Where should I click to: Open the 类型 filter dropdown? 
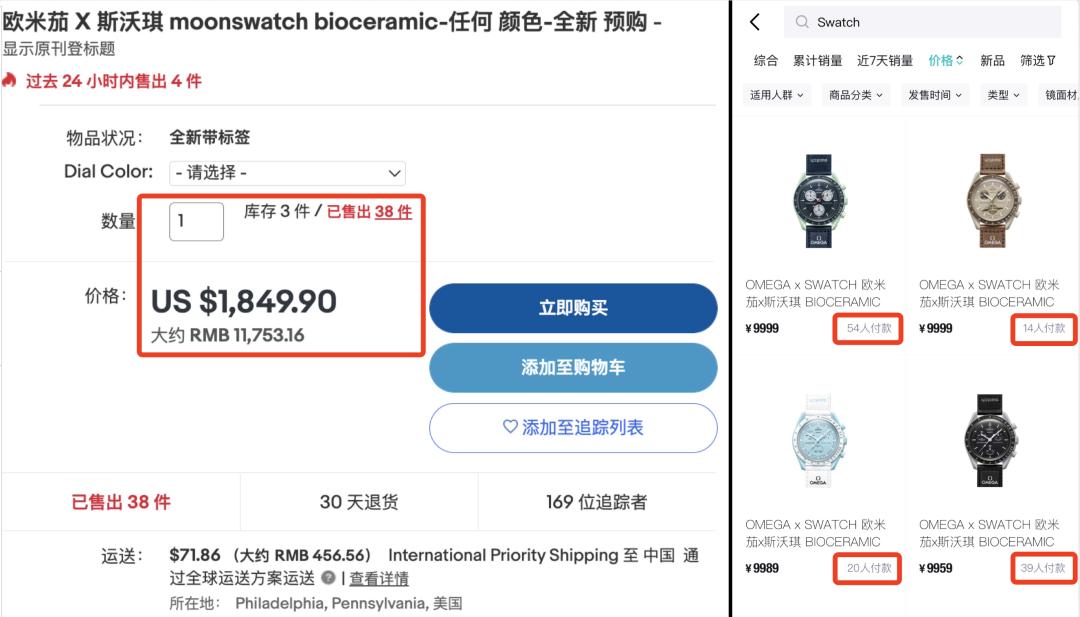tap(1002, 94)
